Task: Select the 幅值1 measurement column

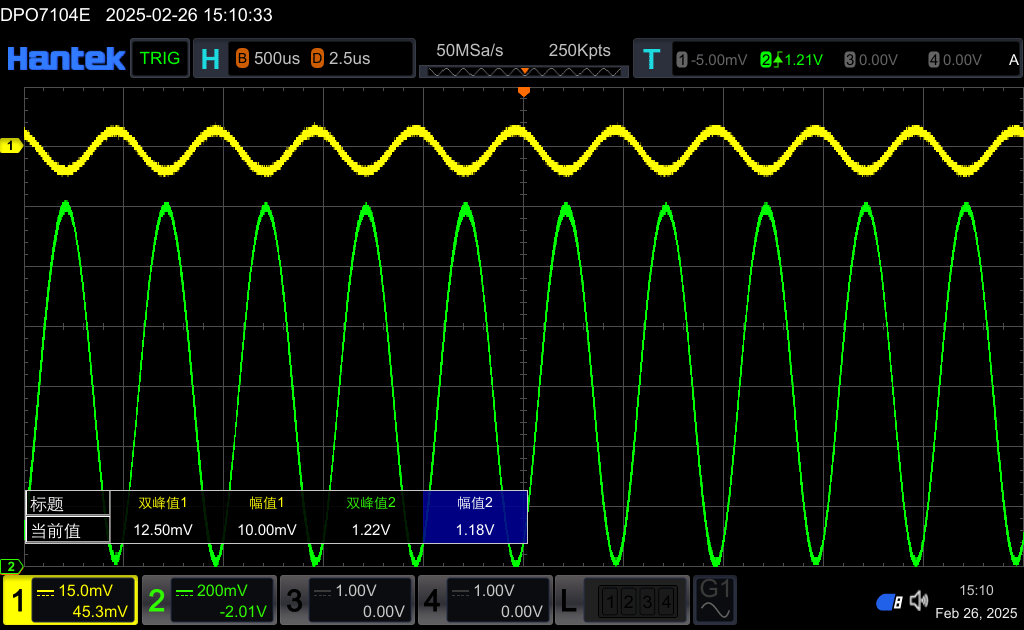Action: pyautogui.click(x=266, y=503)
